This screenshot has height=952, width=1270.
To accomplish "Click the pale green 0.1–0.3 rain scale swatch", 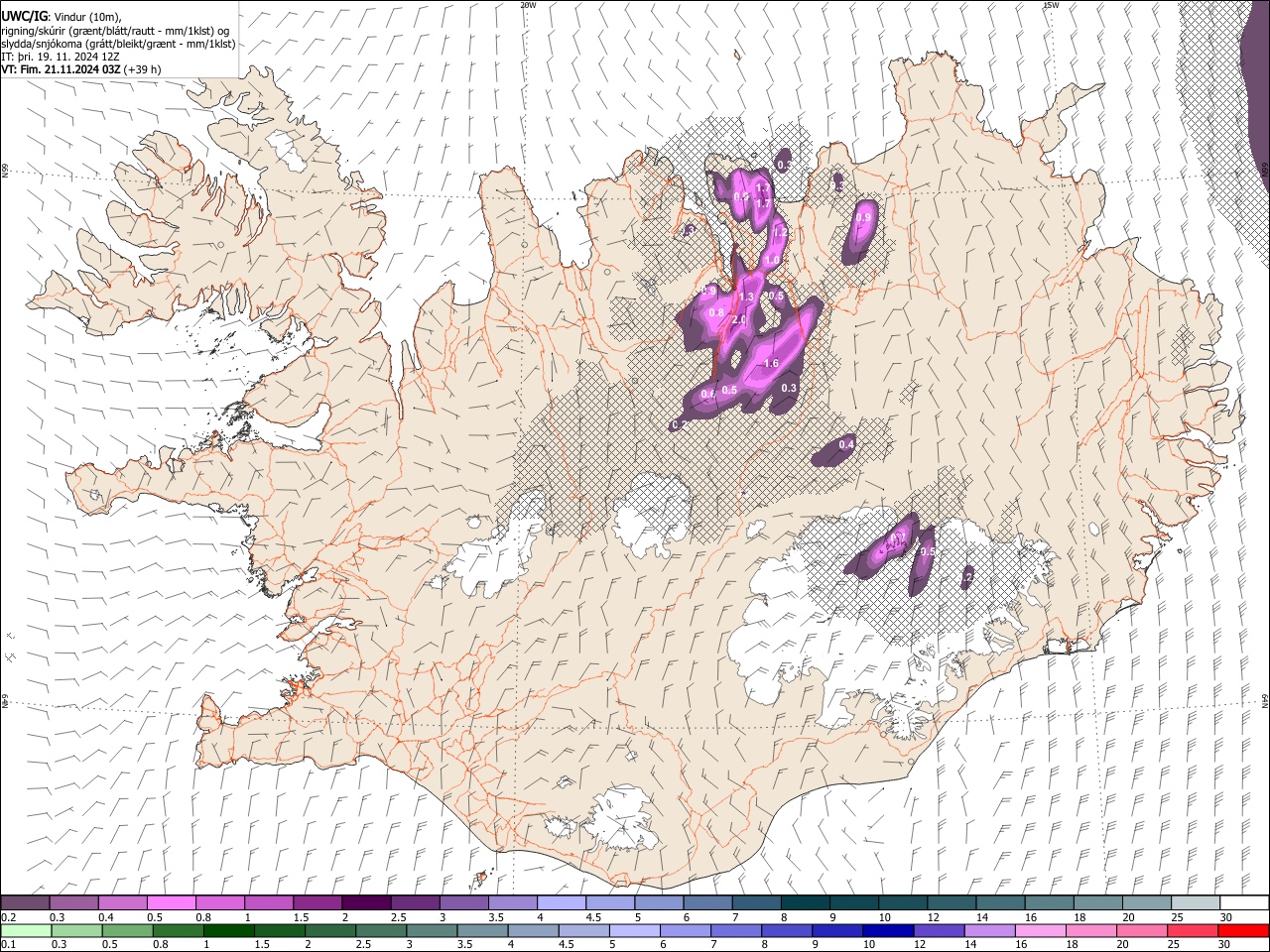I will pos(25,930).
